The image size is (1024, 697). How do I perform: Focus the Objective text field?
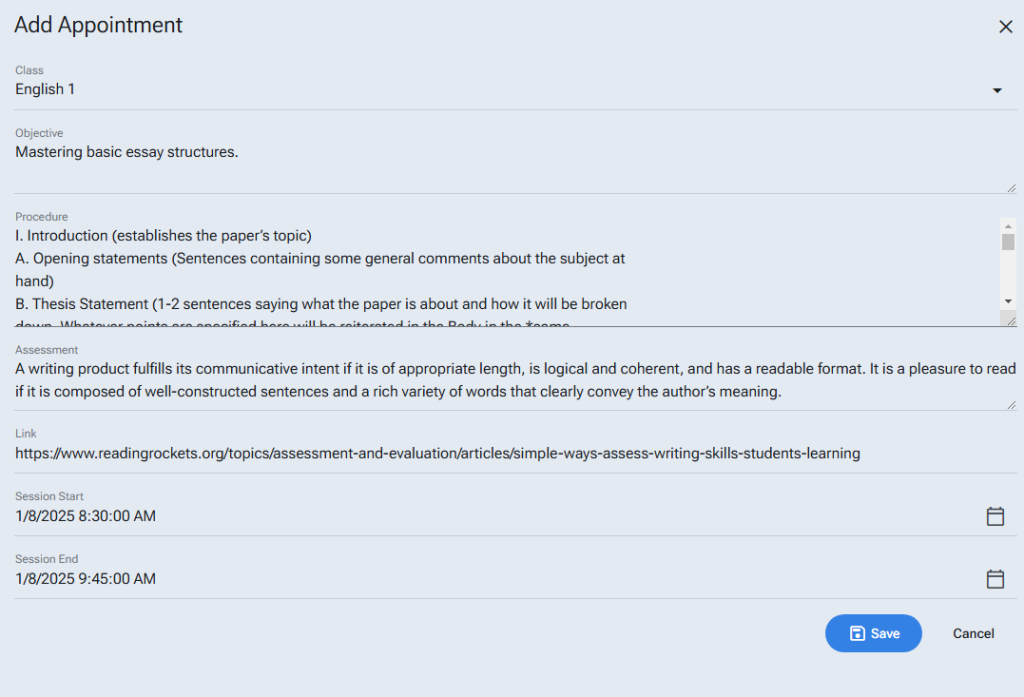(x=500, y=165)
